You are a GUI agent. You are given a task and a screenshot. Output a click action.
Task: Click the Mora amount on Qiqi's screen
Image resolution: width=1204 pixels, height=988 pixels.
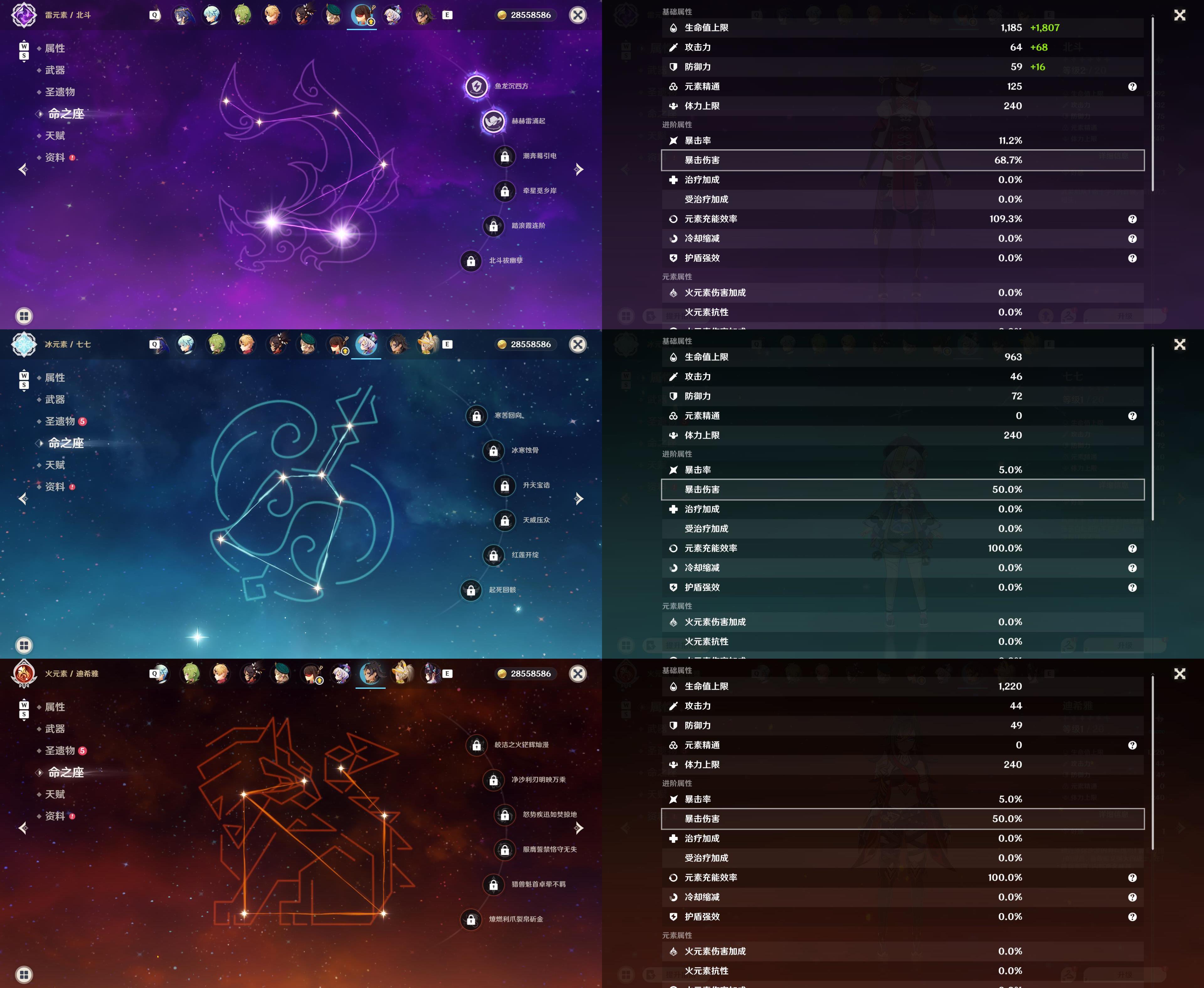[531, 344]
